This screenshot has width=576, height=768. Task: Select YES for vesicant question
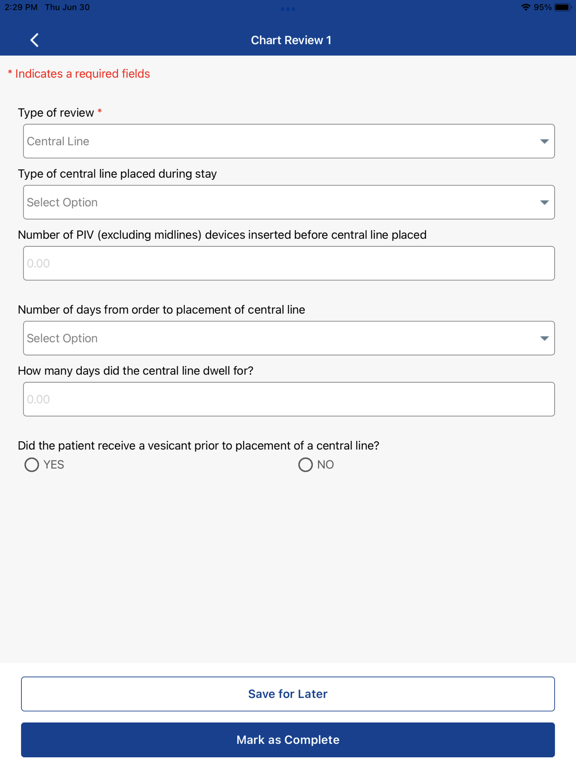click(32, 465)
